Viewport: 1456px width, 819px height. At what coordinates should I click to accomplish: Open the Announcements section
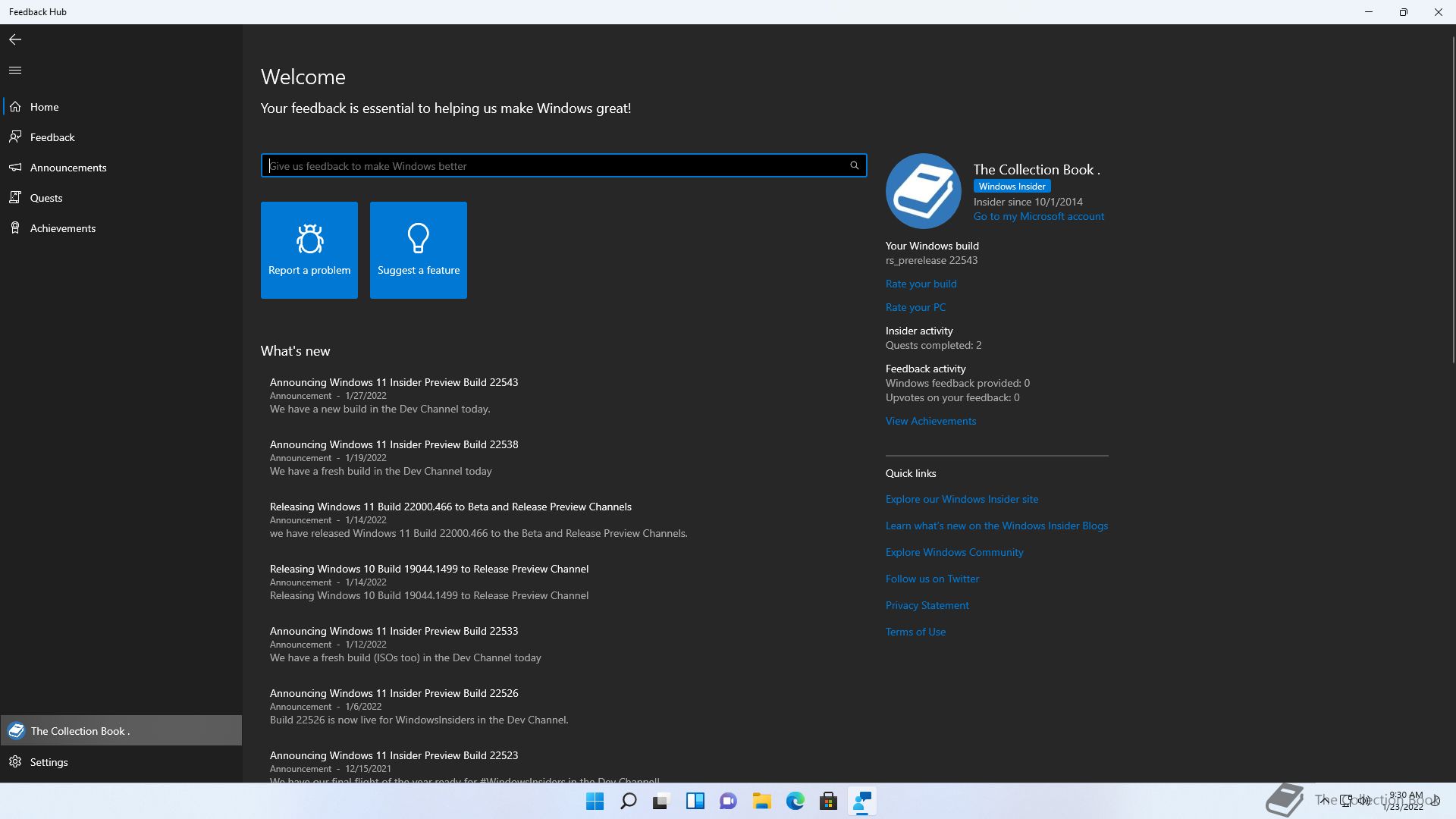[121, 168]
